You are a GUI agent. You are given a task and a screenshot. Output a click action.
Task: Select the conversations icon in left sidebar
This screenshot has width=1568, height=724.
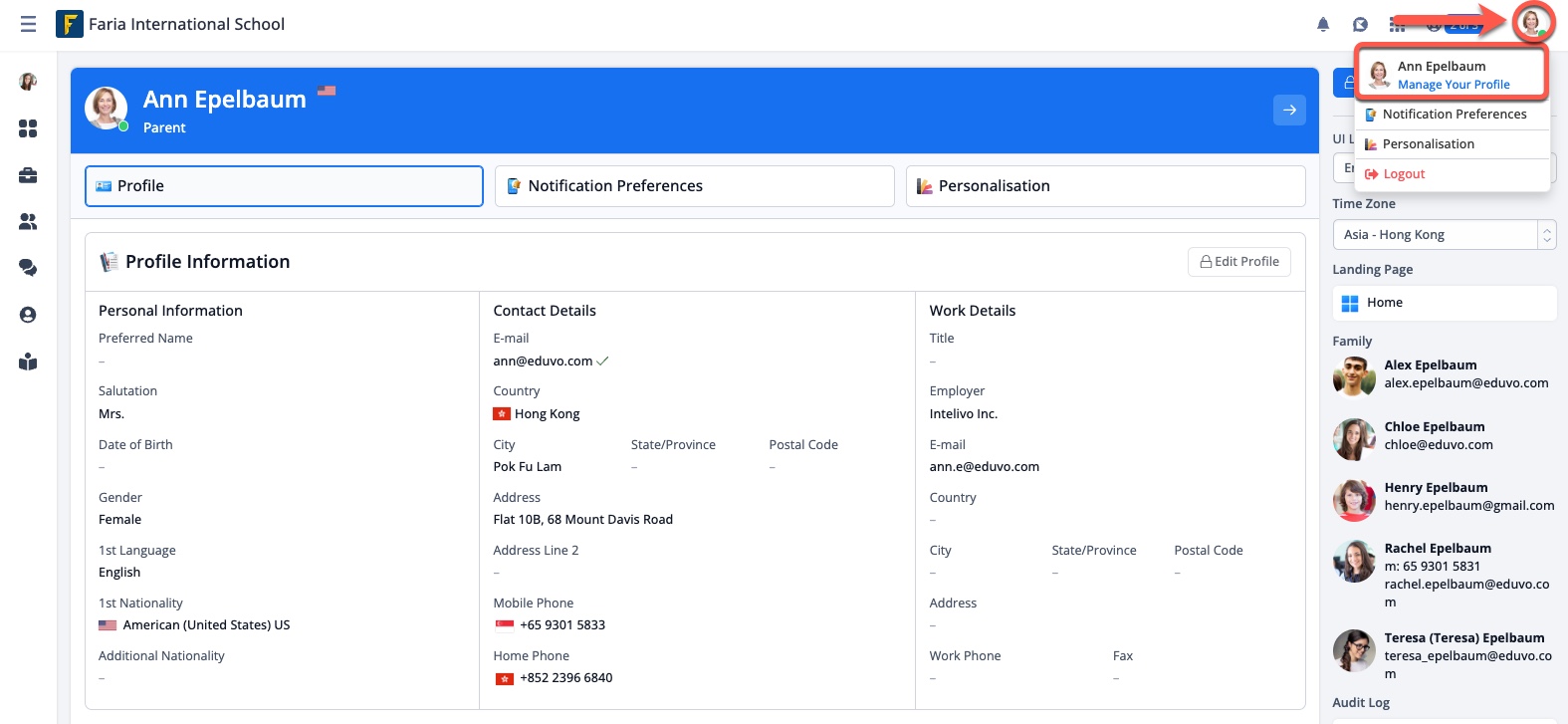pos(28,267)
